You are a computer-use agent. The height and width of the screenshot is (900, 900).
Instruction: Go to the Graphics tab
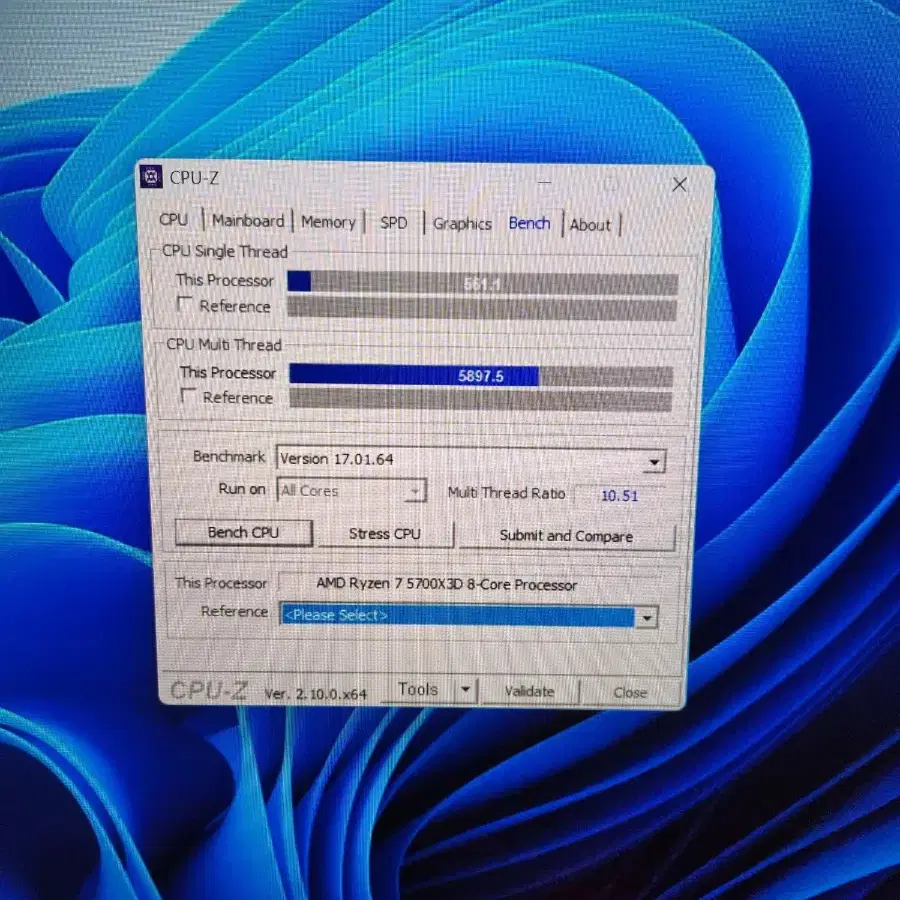pyautogui.click(x=463, y=224)
